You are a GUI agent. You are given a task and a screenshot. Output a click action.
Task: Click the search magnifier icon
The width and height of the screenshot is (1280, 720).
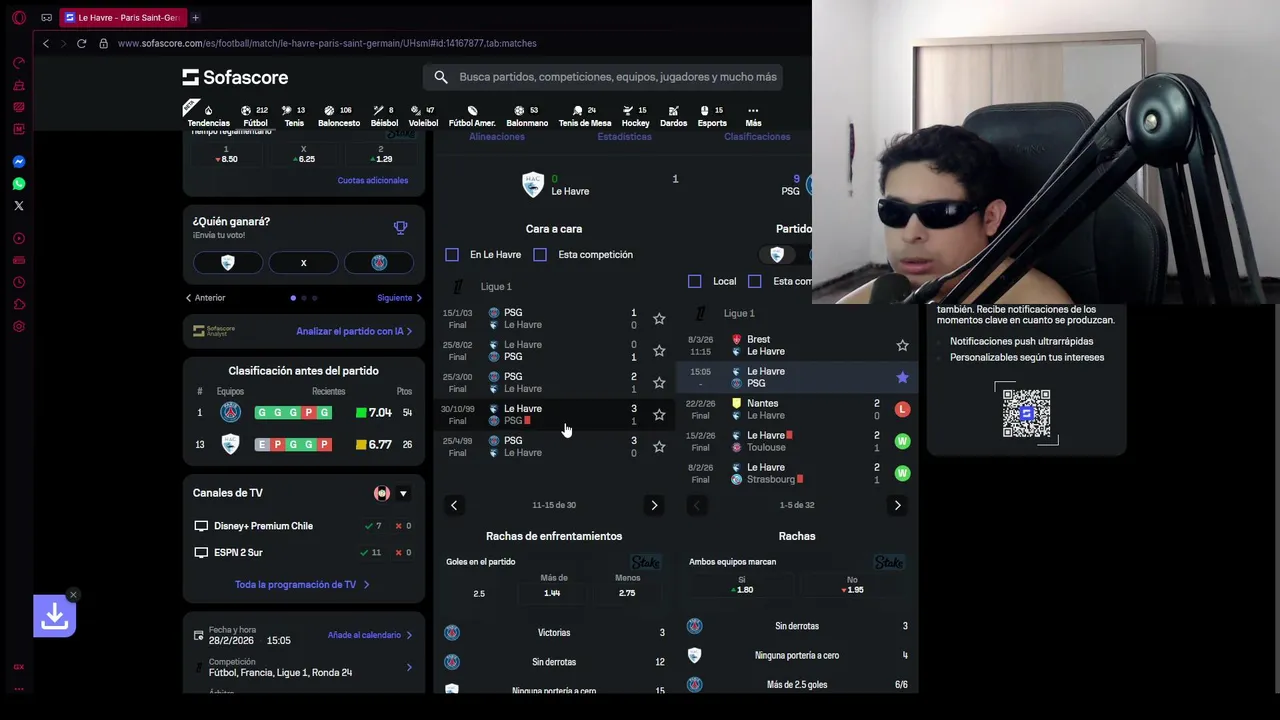pyautogui.click(x=441, y=77)
